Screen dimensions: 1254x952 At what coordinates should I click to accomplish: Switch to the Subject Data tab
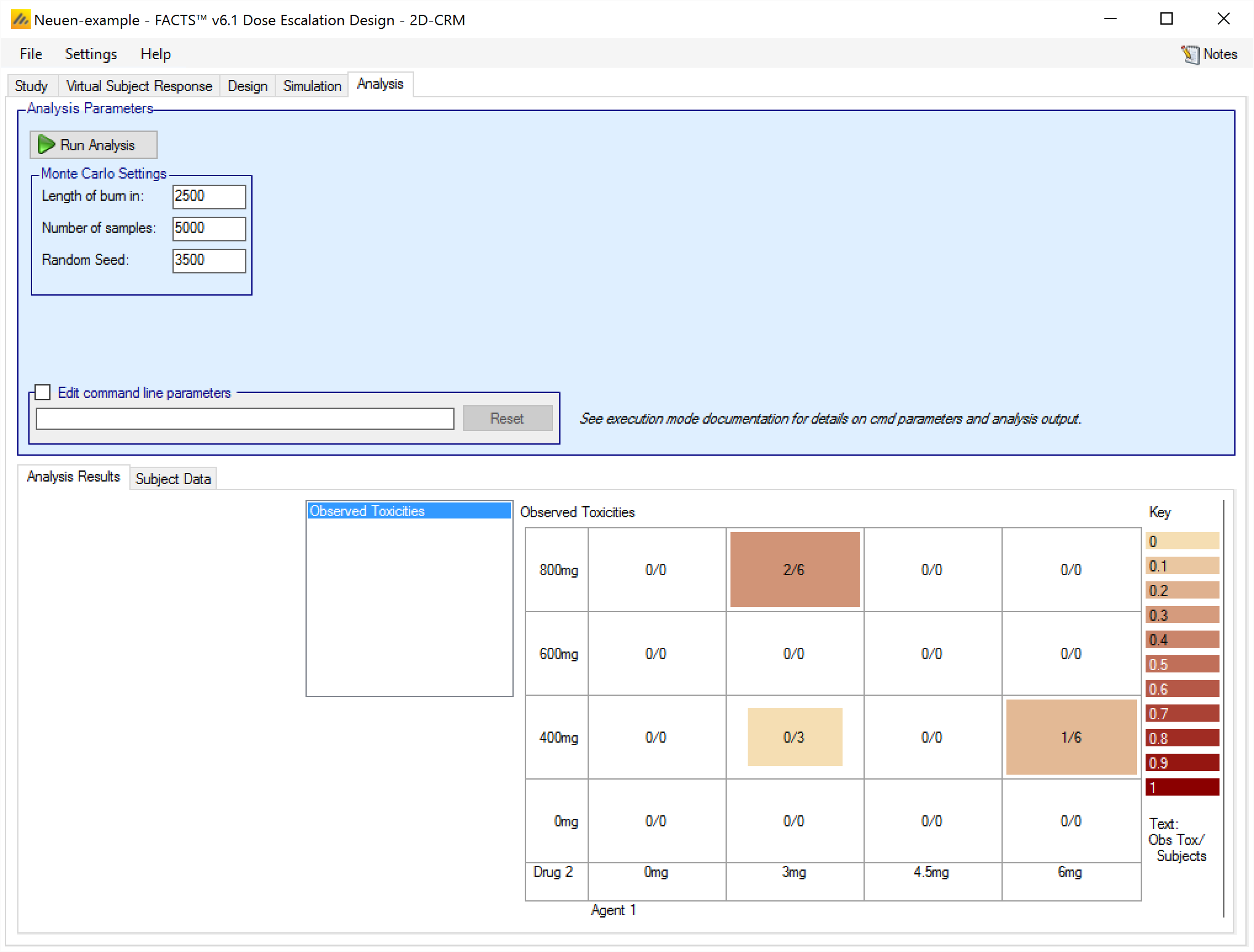pos(173,479)
